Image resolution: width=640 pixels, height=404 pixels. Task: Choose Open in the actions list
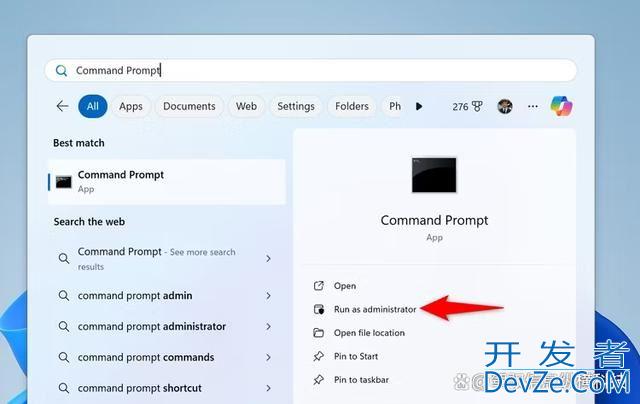point(345,286)
